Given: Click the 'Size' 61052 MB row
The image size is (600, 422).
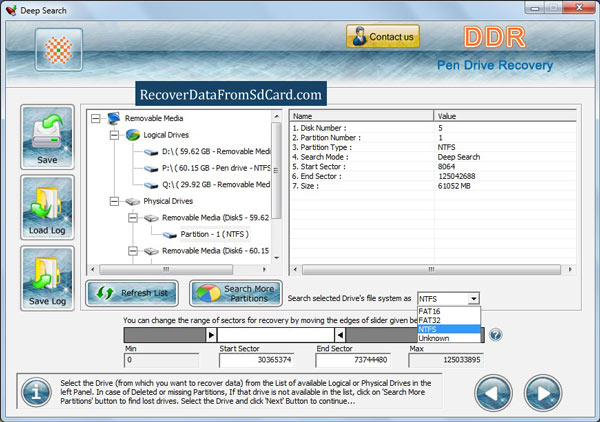Looking at the screenshot, I should tap(433, 186).
